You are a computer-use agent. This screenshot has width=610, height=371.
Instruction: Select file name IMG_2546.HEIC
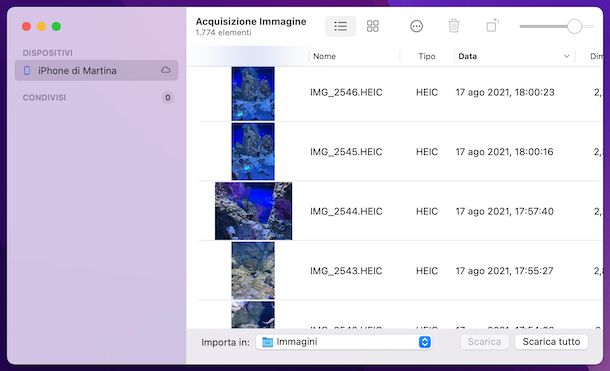click(x=346, y=93)
